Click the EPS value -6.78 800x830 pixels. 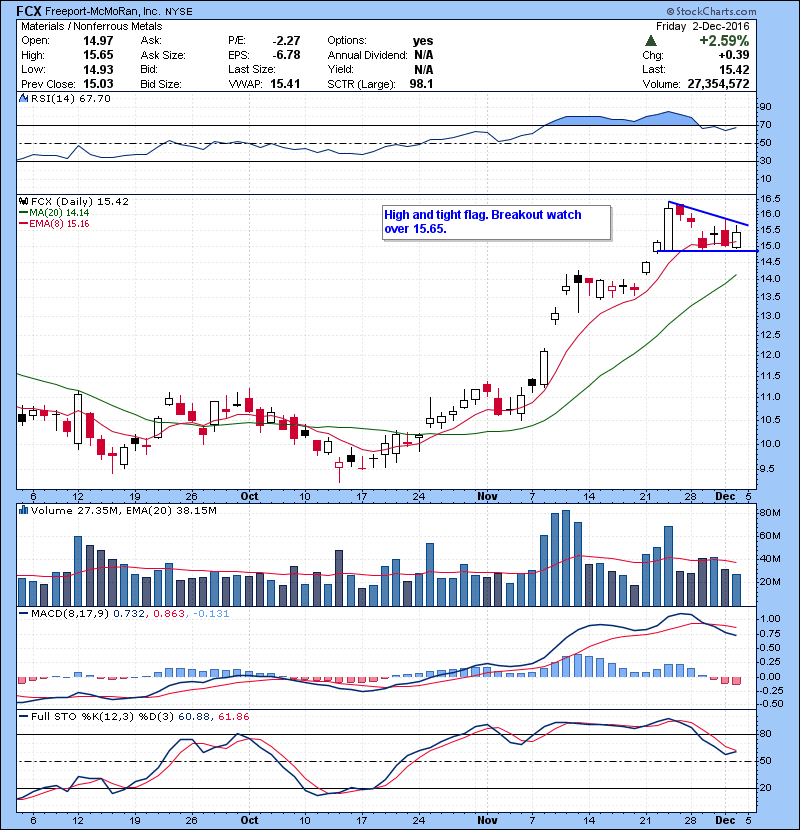286,55
